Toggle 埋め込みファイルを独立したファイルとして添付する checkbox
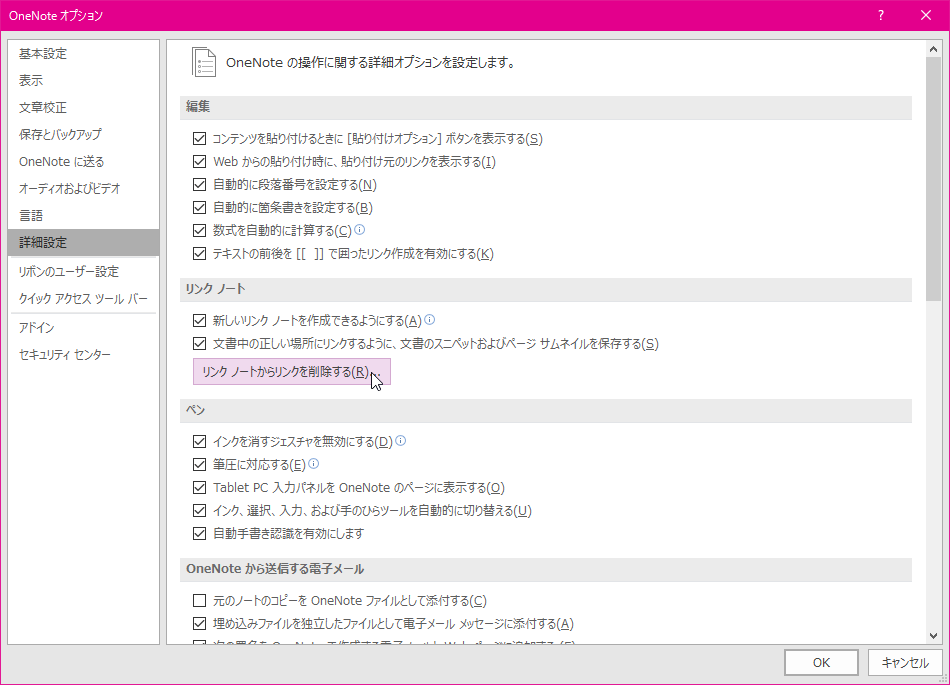950x685 pixels. coord(199,623)
